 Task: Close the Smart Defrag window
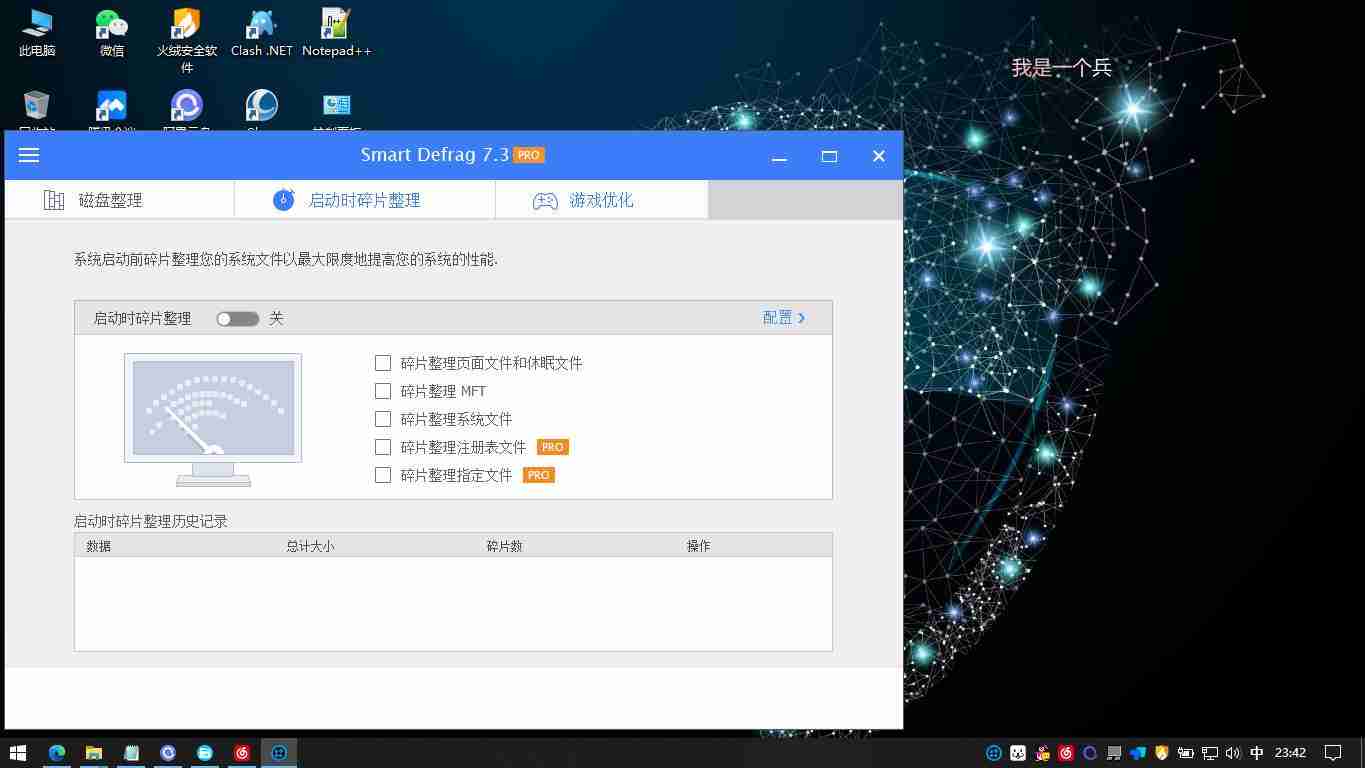point(878,156)
